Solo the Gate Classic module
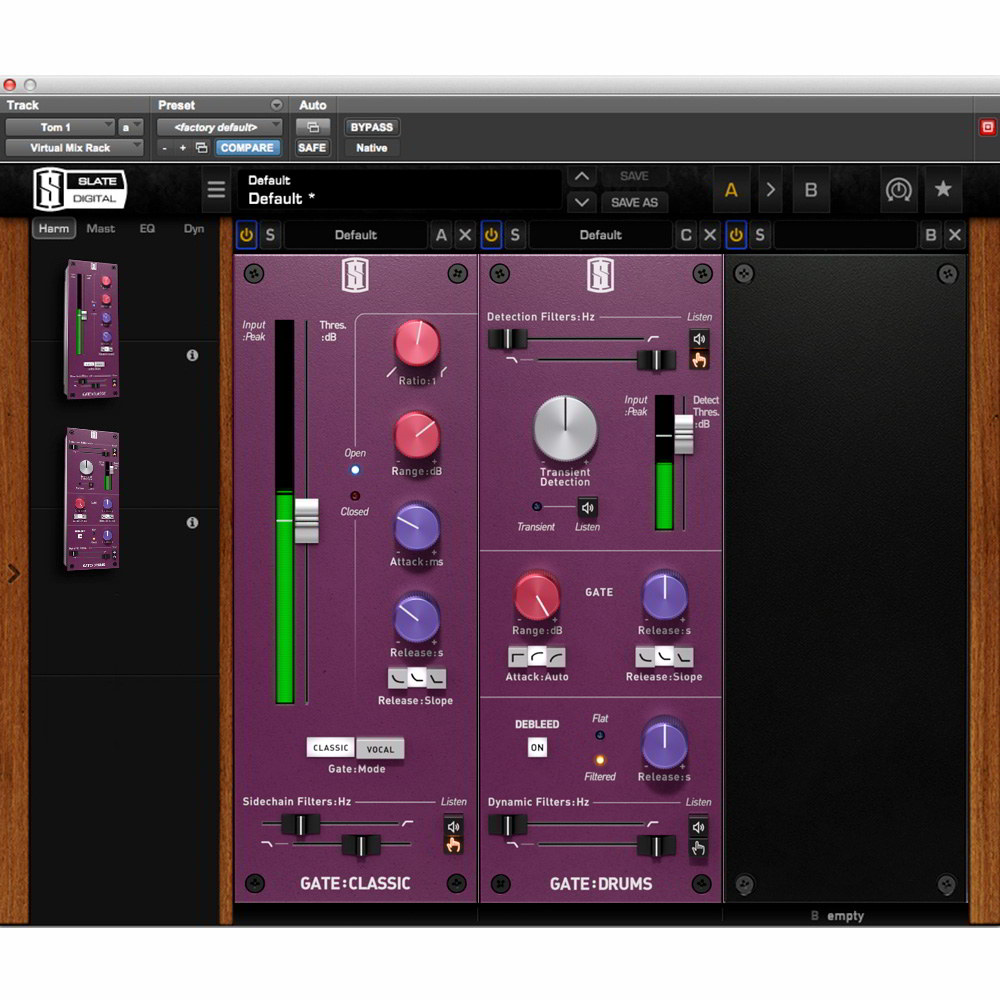 pyautogui.click(x=270, y=235)
